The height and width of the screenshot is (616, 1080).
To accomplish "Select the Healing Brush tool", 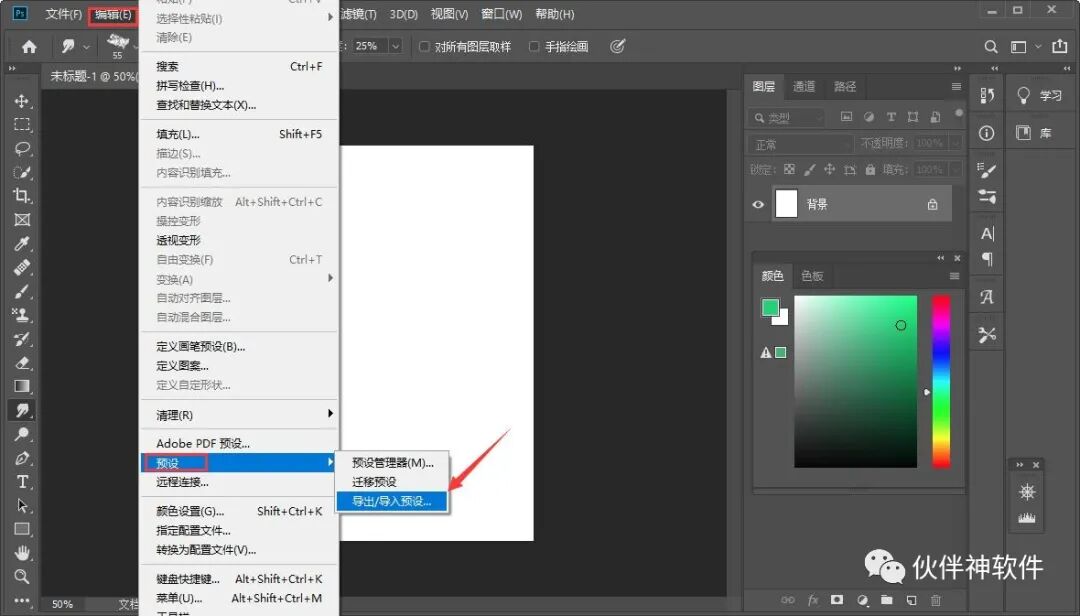I will coord(22,267).
